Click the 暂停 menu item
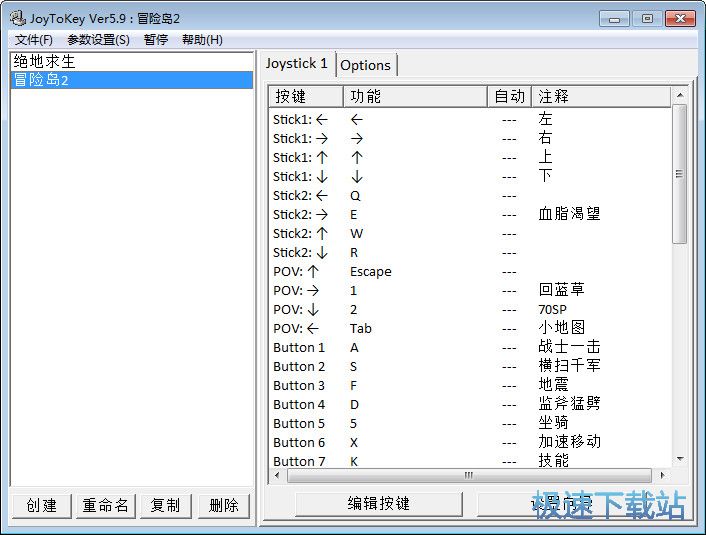 point(156,40)
